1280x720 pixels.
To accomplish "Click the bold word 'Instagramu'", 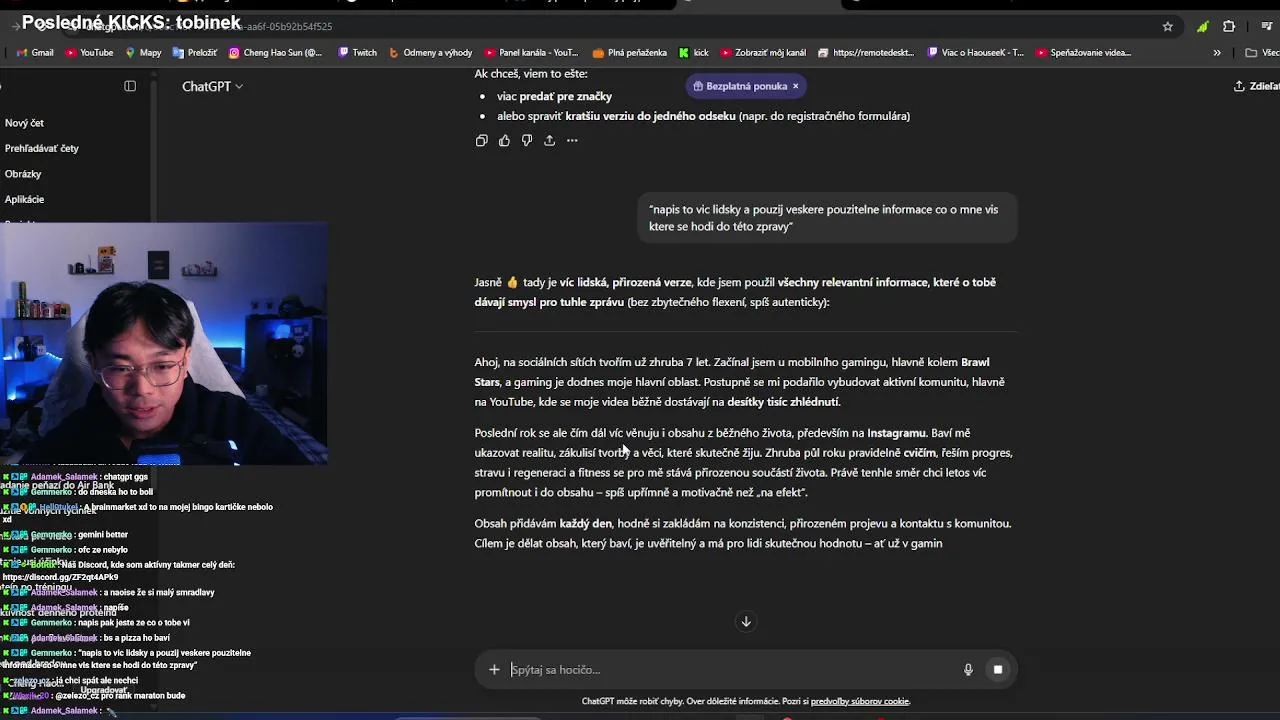I will tap(896, 433).
